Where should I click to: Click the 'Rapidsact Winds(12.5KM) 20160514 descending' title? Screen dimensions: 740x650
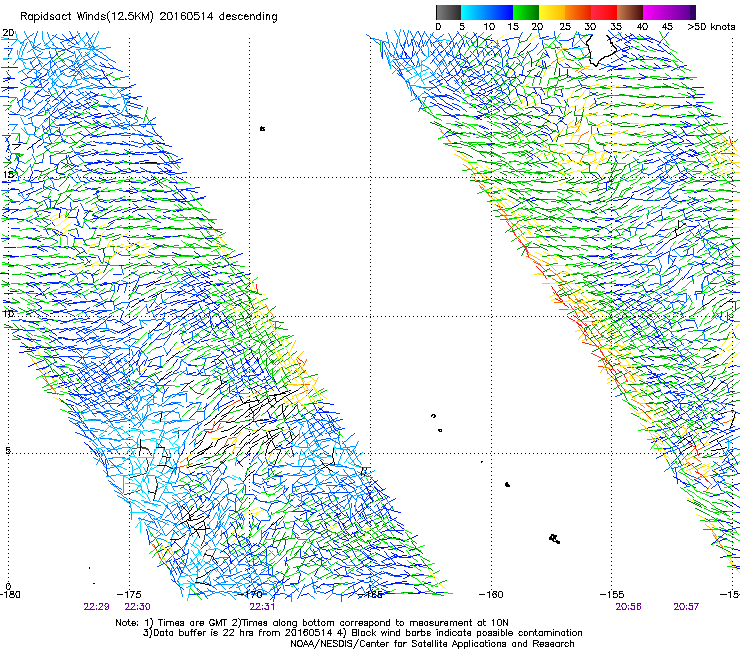[149, 17]
